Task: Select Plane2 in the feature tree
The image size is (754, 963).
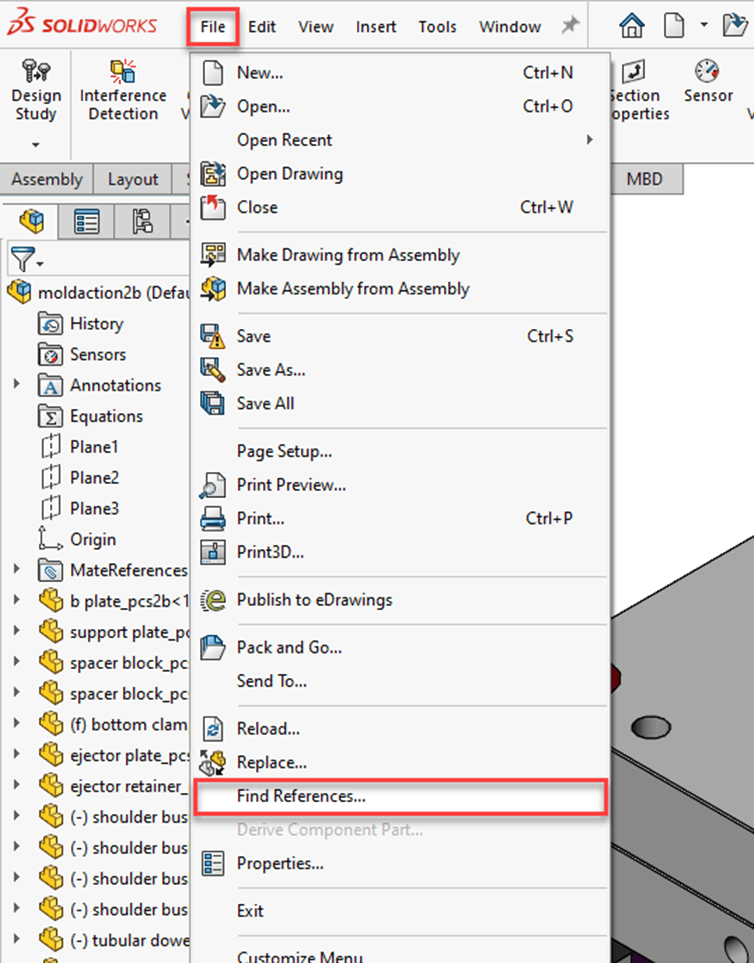Action: [x=94, y=477]
